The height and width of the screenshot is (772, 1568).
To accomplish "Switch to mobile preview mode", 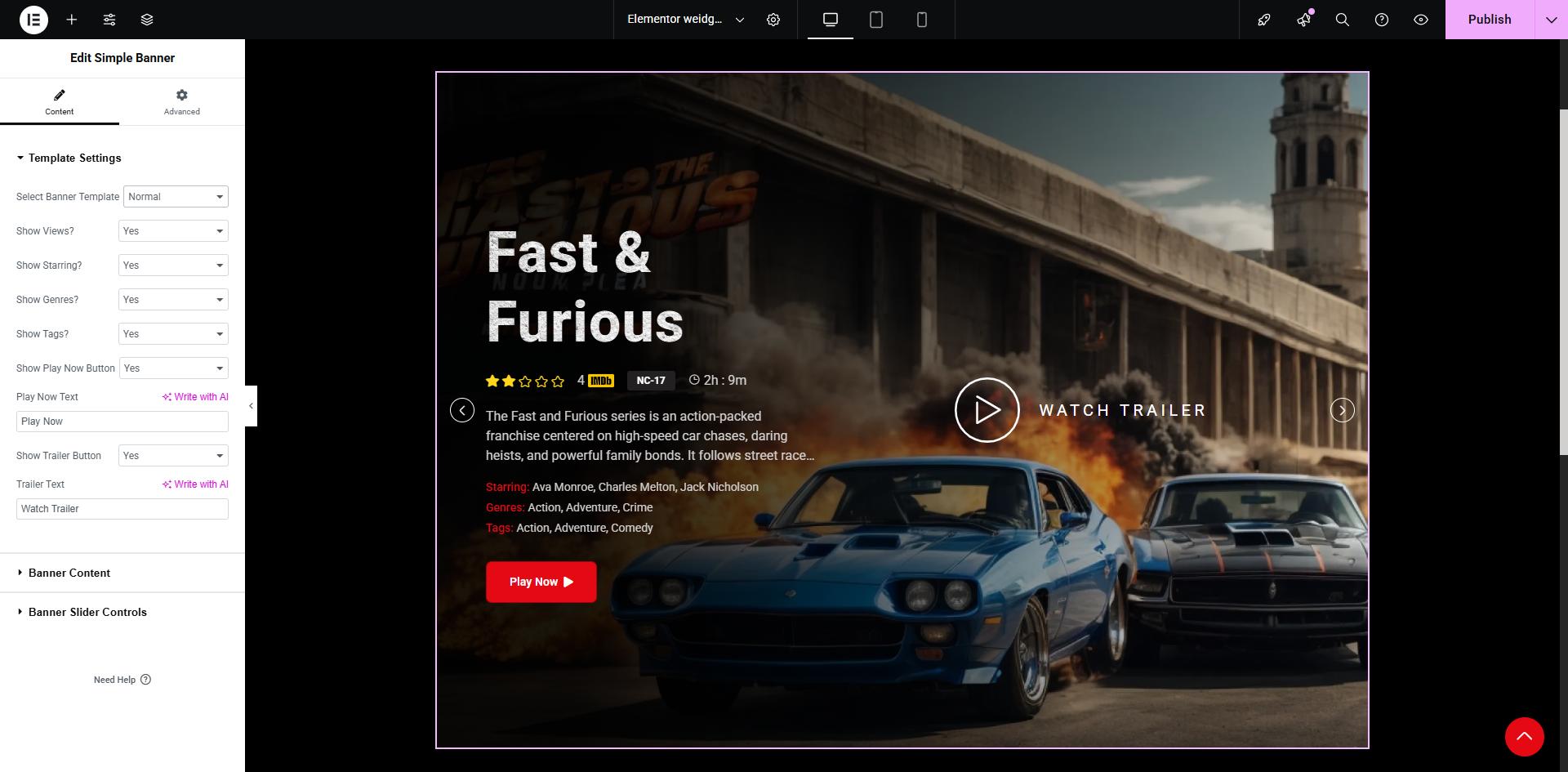I will point(922,20).
